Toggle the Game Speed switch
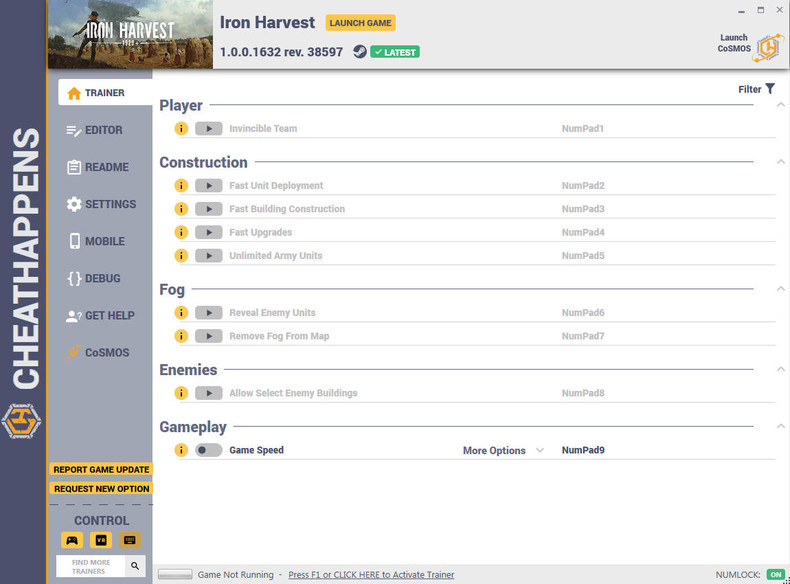This screenshot has height=584, width=790. (209, 450)
